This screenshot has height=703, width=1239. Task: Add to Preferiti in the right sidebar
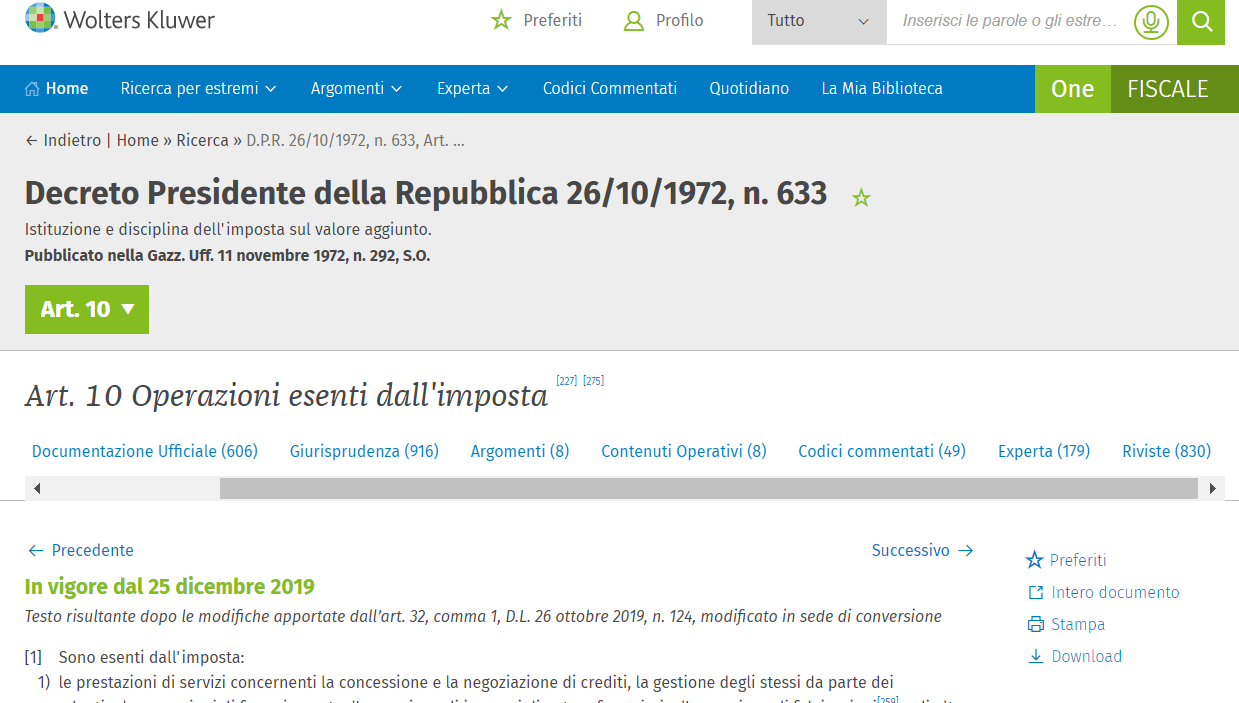[1066, 560]
